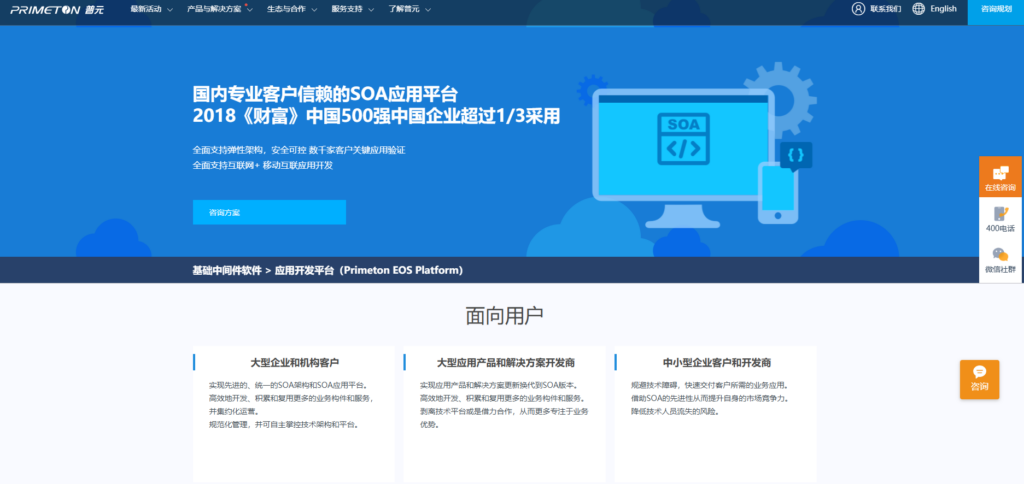Image resolution: width=1024 pixels, height=484 pixels.
Task: Select the 大型企业和机构客户 card heading
Action: pyautogui.click(x=295, y=363)
